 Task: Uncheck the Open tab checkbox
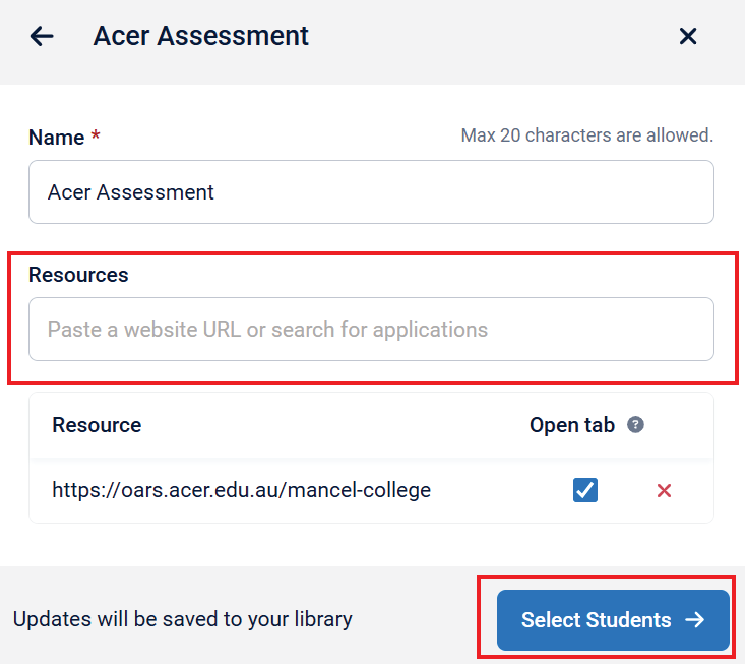point(585,490)
